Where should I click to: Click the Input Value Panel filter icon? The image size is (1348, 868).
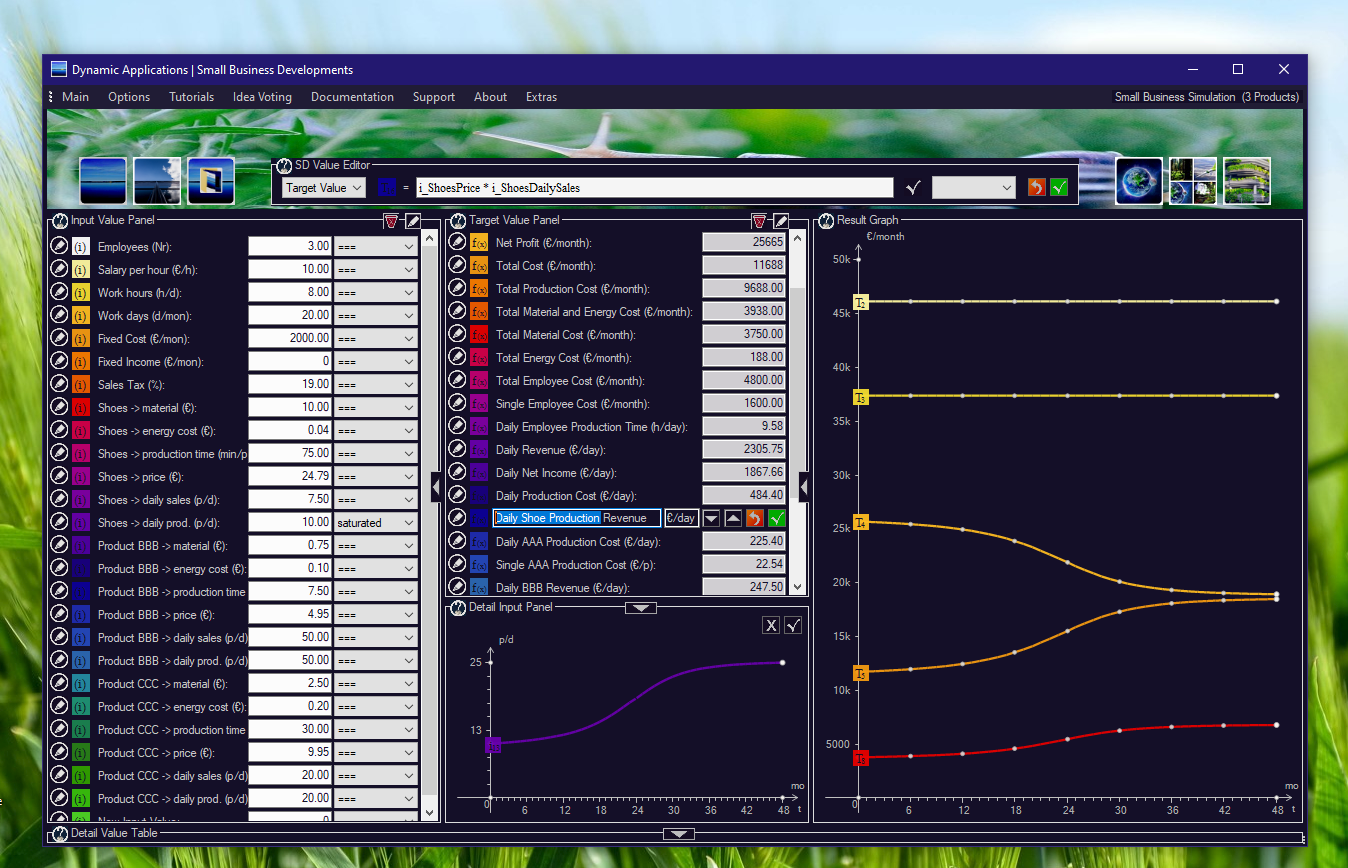391,220
